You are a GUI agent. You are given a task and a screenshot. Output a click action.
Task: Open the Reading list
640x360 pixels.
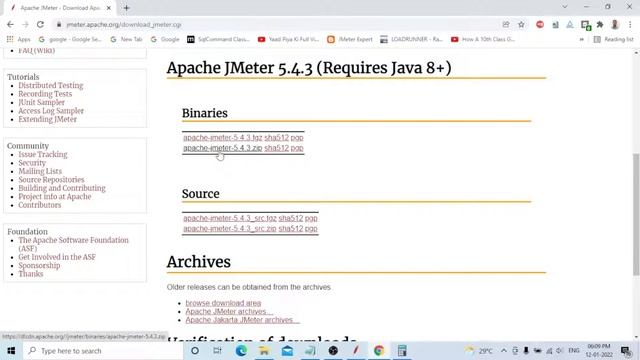(613, 39)
